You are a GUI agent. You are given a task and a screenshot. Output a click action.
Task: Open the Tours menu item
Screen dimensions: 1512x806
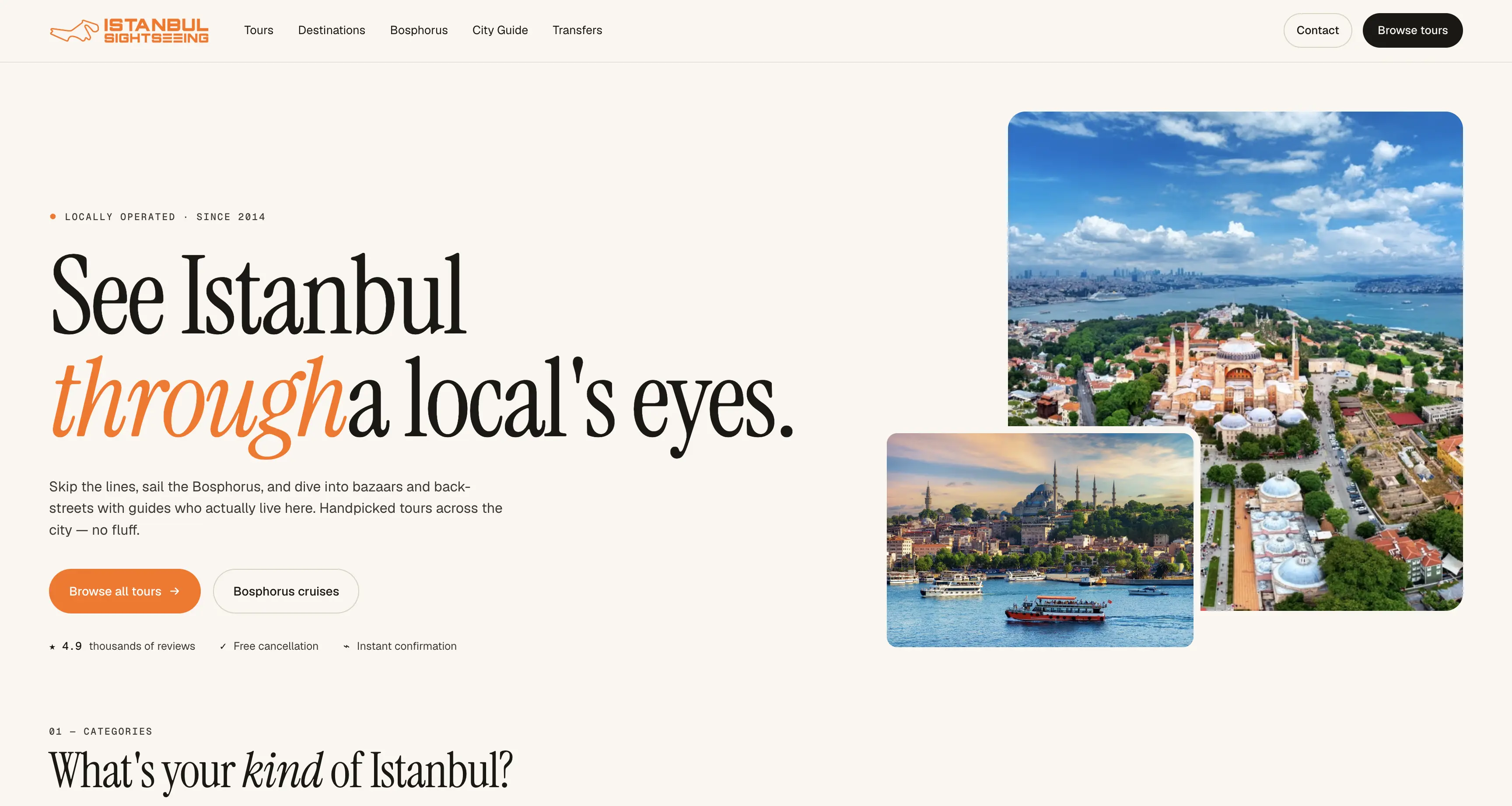point(259,31)
